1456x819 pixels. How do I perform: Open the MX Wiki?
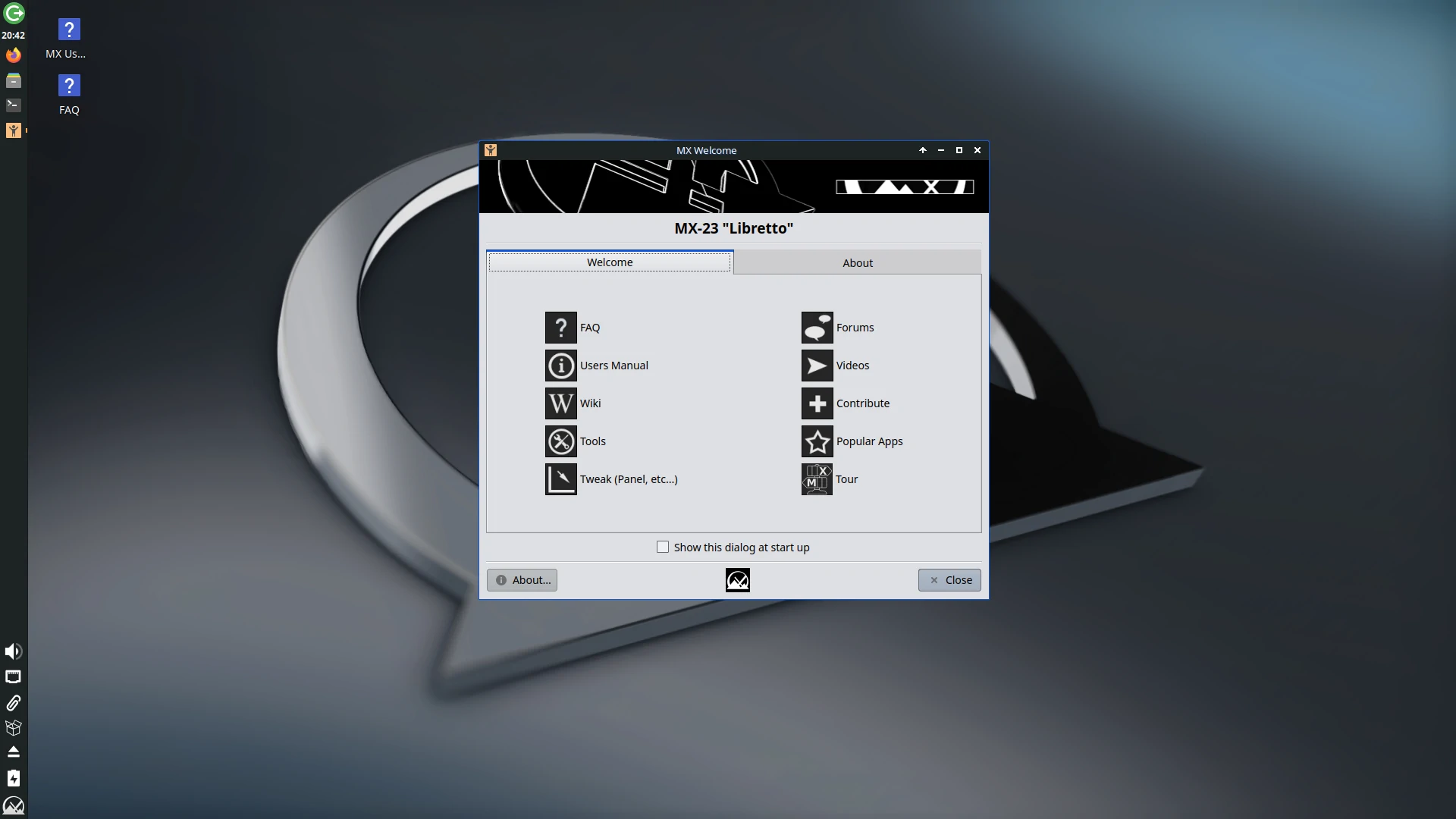point(575,403)
